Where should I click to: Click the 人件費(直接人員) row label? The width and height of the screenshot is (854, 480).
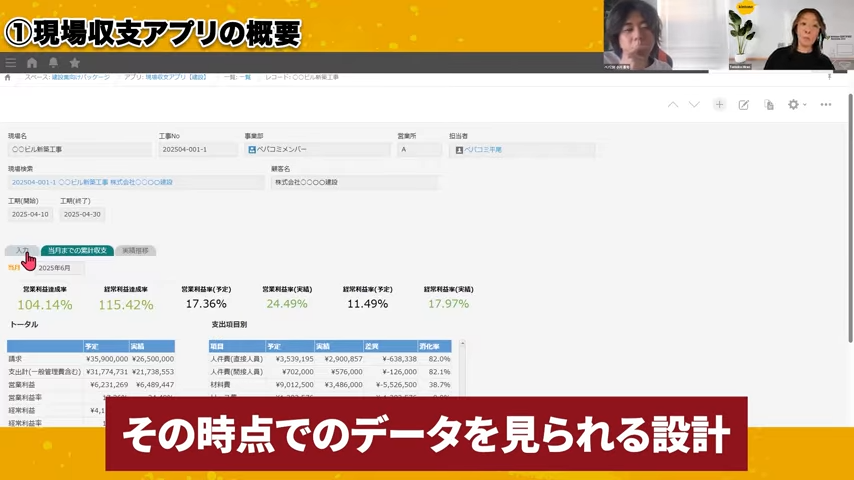[236, 359]
